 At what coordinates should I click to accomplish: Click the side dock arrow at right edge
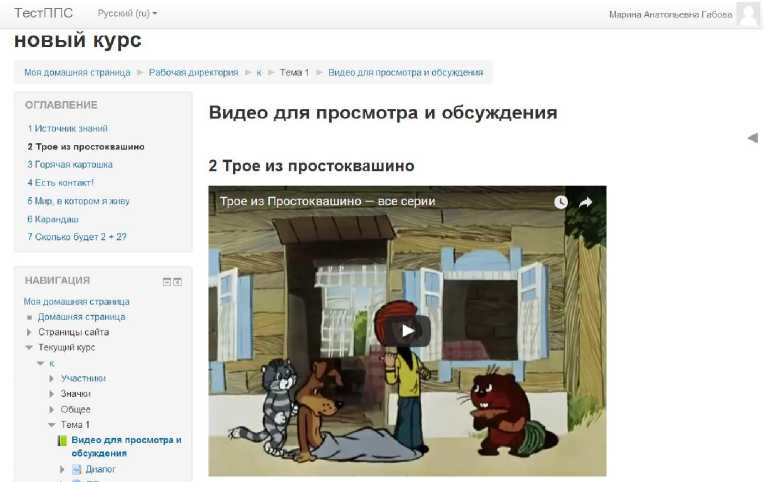pos(753,138)
